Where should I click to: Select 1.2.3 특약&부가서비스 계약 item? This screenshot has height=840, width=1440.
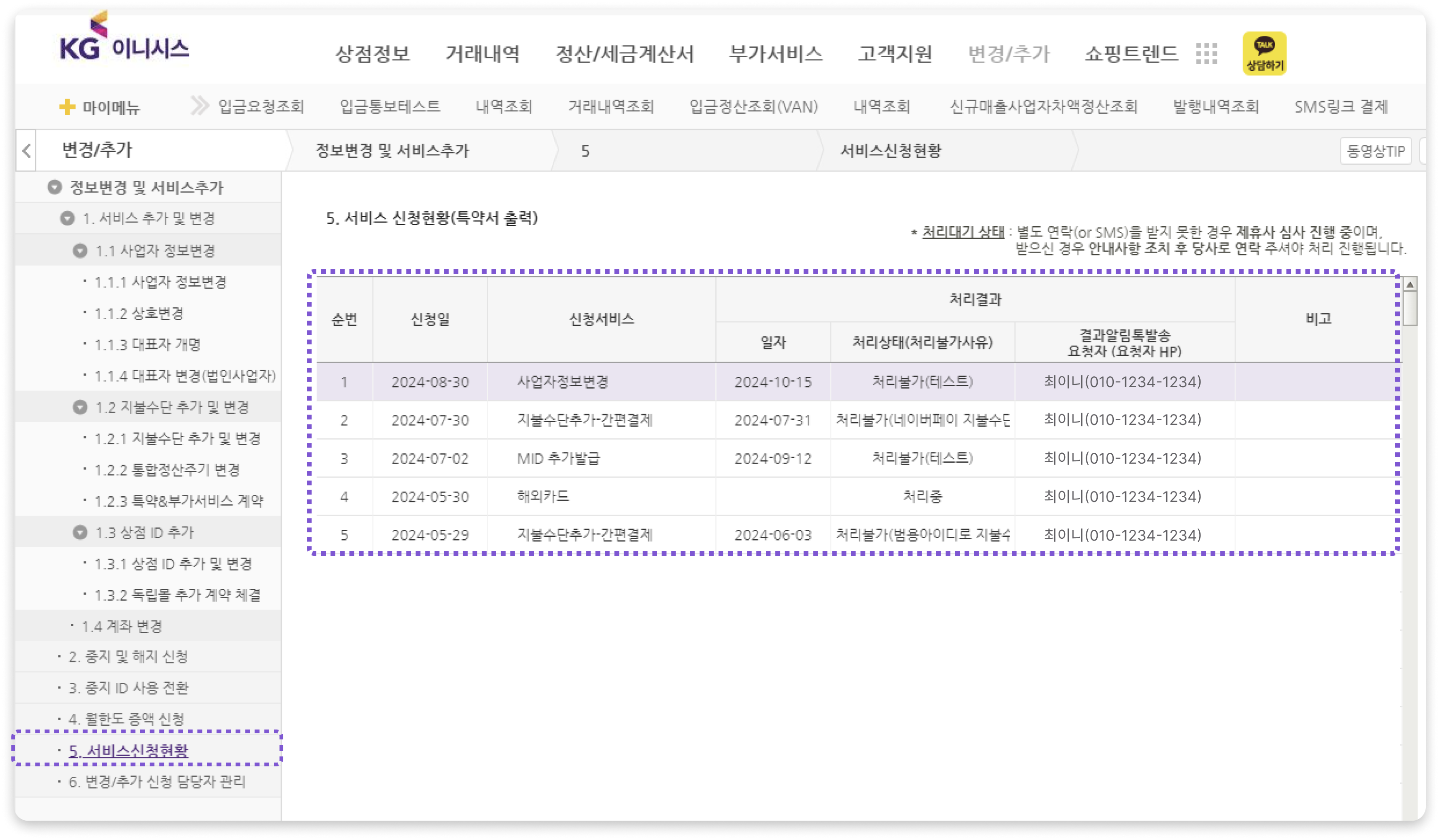[x=179, y=501]
